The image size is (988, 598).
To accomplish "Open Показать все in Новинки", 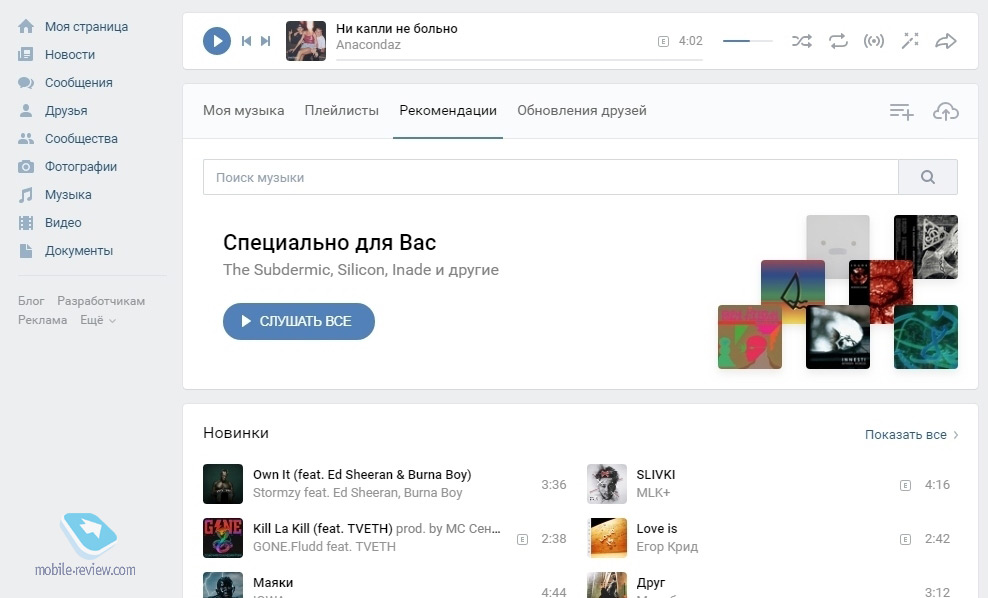I will coord(912,435).
